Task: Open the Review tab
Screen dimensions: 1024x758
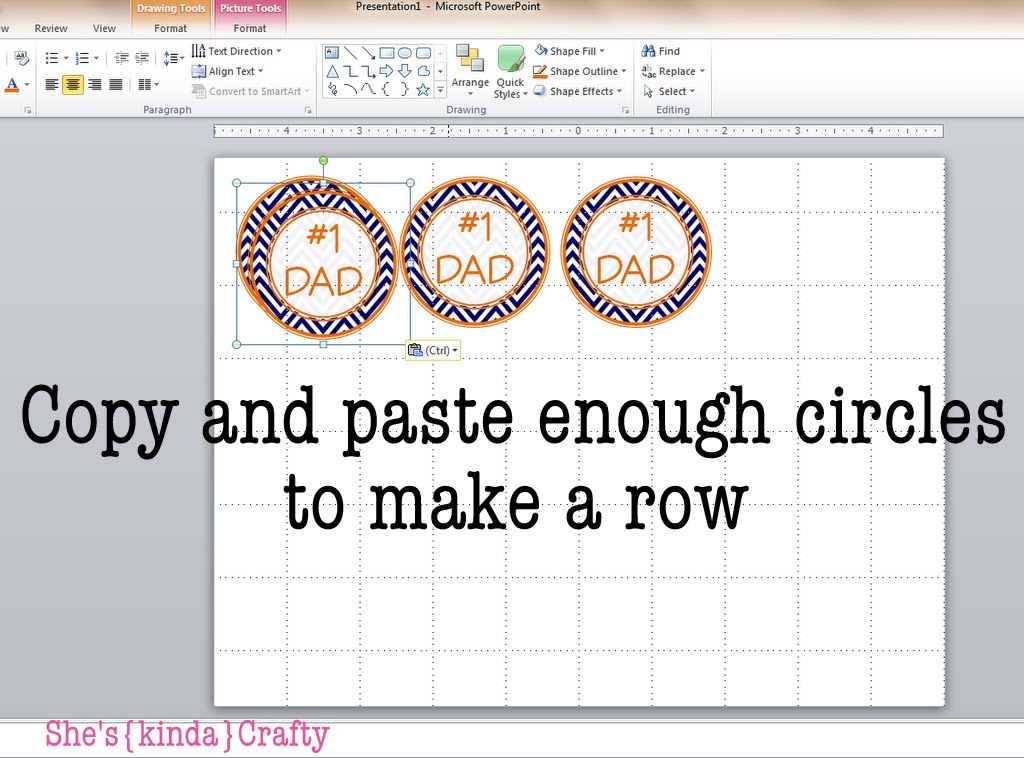Action: click(51, 28)
